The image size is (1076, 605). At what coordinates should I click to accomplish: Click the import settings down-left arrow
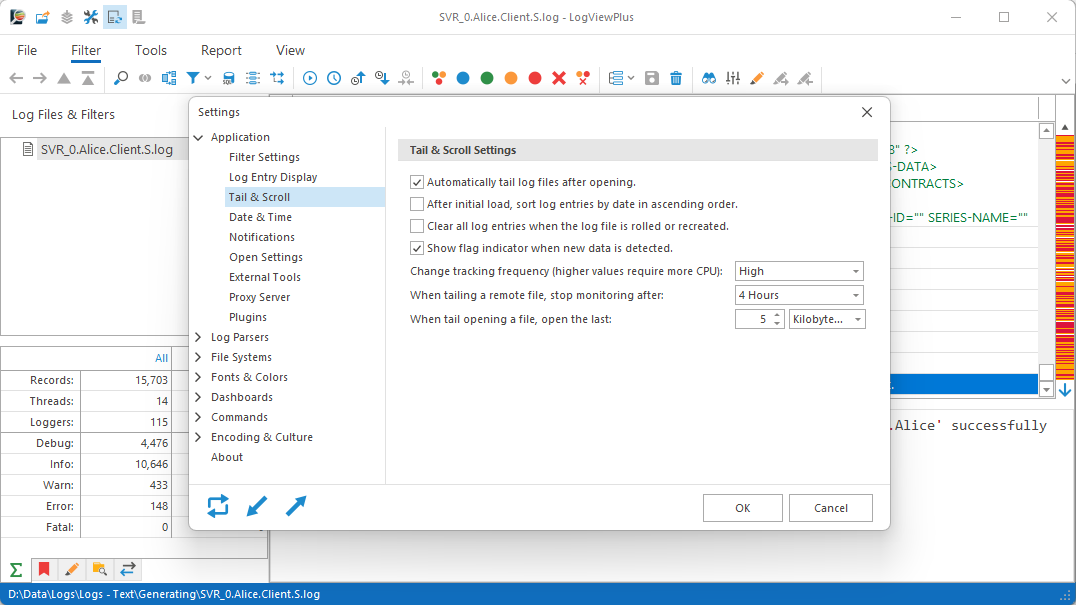coord(257,506)
